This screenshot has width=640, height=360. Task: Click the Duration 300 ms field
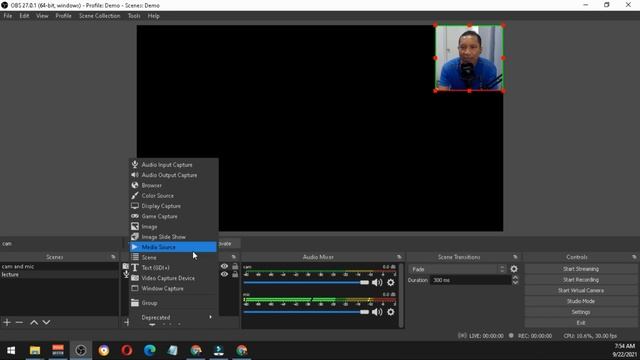pyautogui.click(x=471, y=280)
